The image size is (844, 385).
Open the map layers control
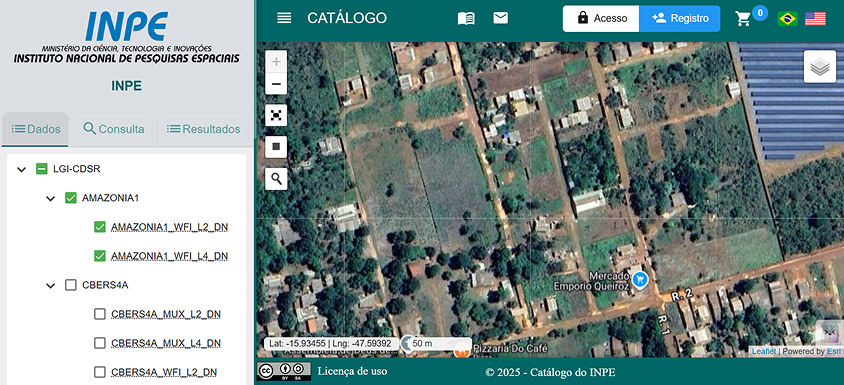820,66
